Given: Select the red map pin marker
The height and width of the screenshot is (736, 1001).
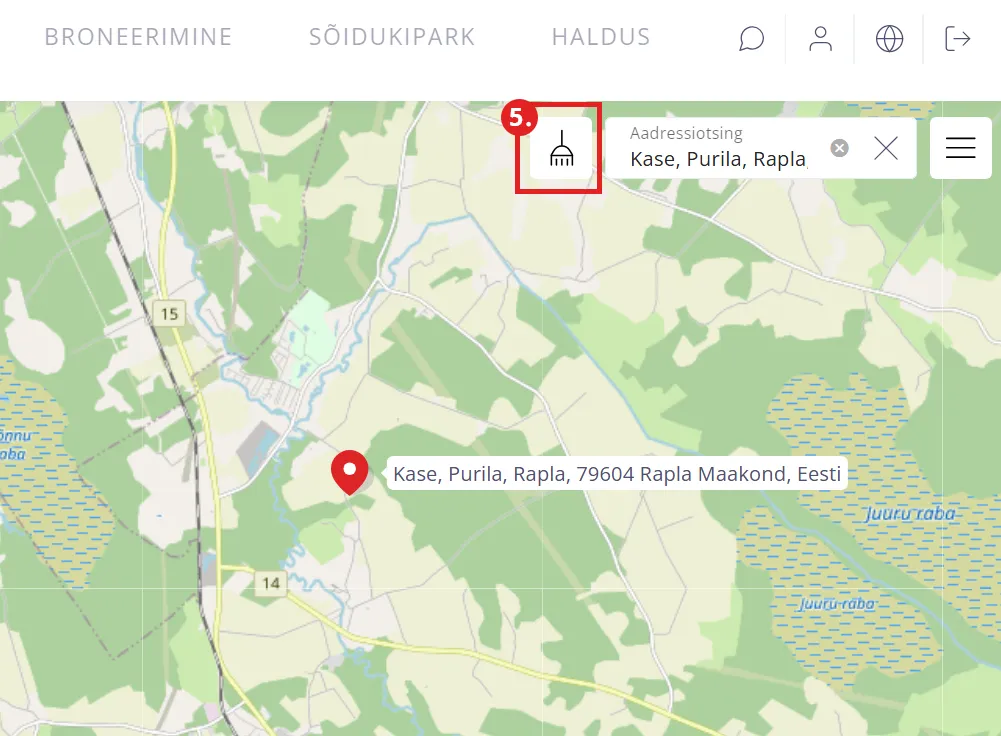Looking at the screenshot, I should coord(349,472).
